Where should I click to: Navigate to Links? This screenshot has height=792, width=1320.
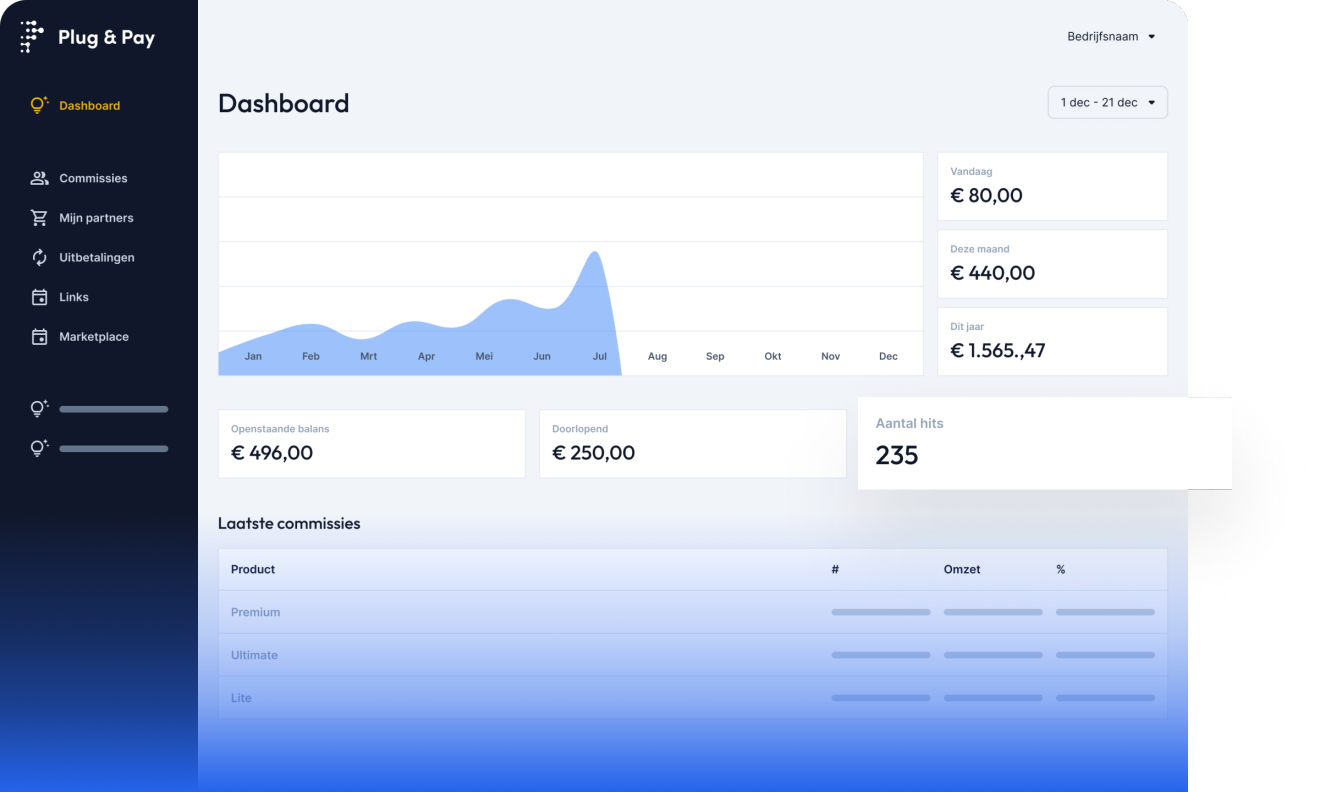point(73,297)
